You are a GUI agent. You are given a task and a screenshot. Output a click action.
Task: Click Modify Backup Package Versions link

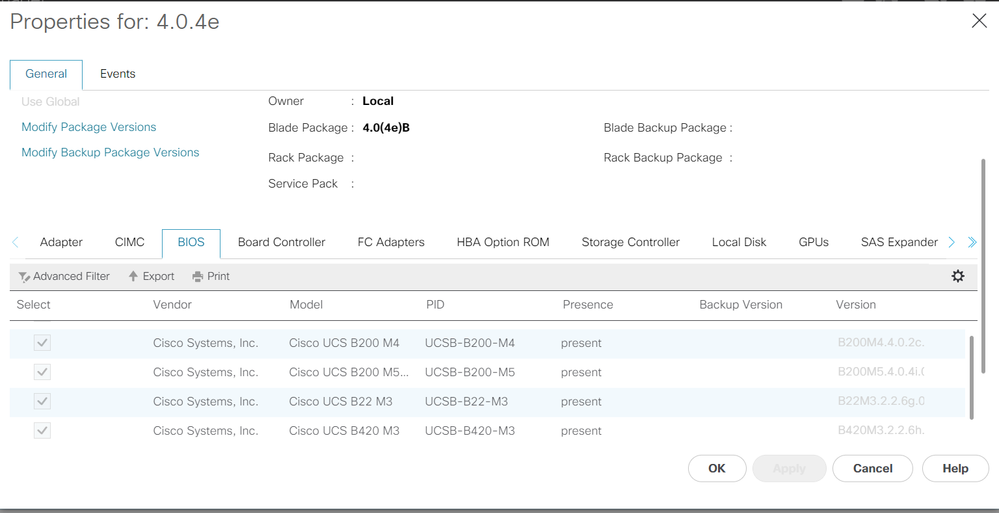110,152
